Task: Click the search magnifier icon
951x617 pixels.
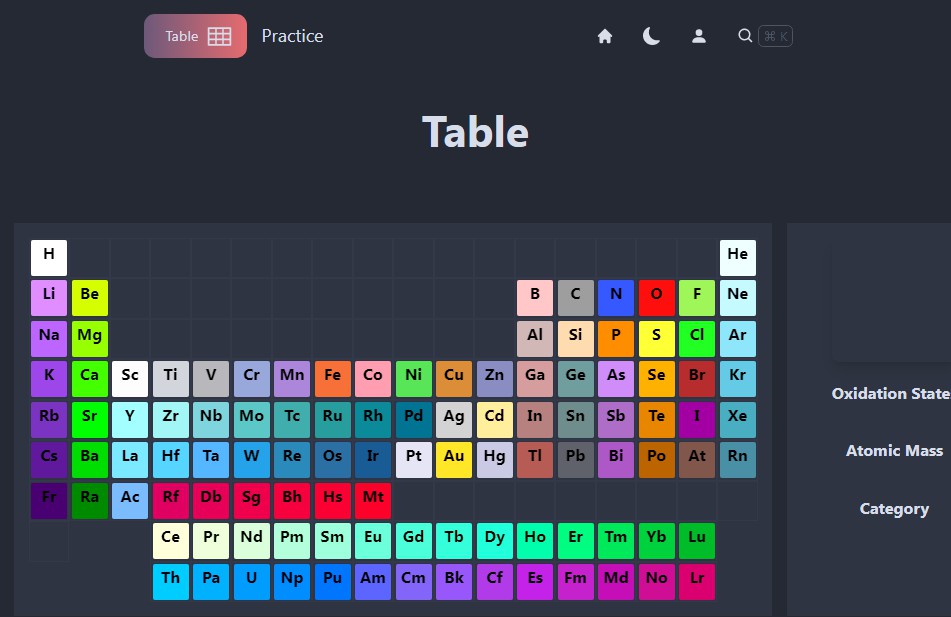Action: coord(745,35)
